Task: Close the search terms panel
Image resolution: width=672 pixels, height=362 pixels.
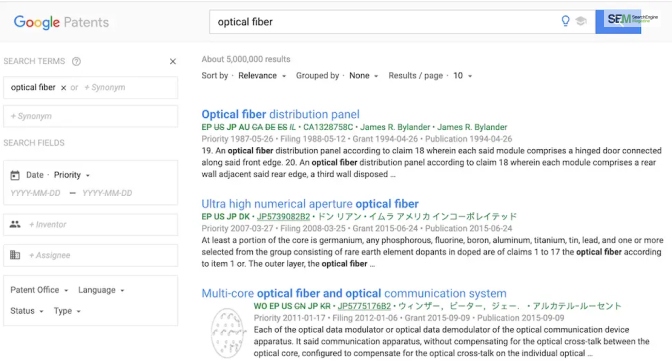Action: click(173, 61)
